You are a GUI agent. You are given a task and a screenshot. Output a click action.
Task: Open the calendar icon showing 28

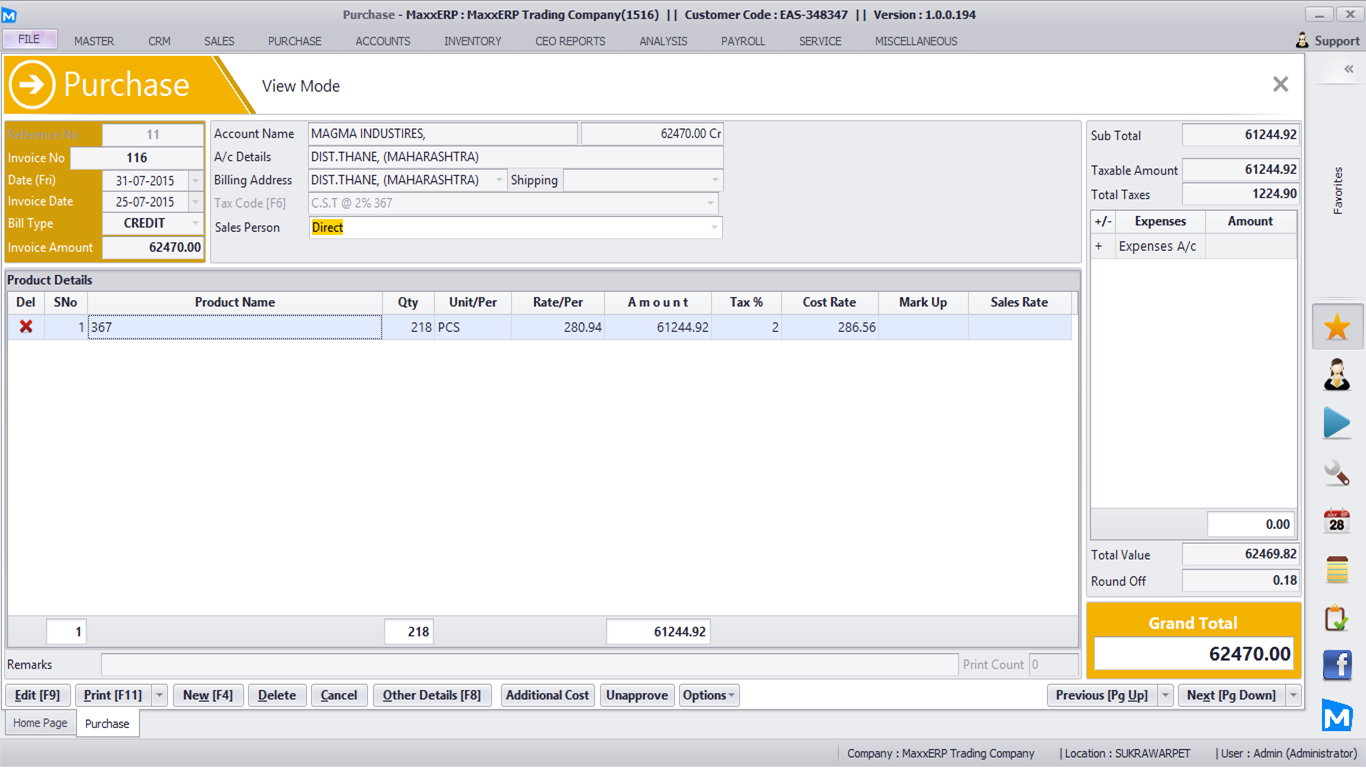coord(1337,521)
